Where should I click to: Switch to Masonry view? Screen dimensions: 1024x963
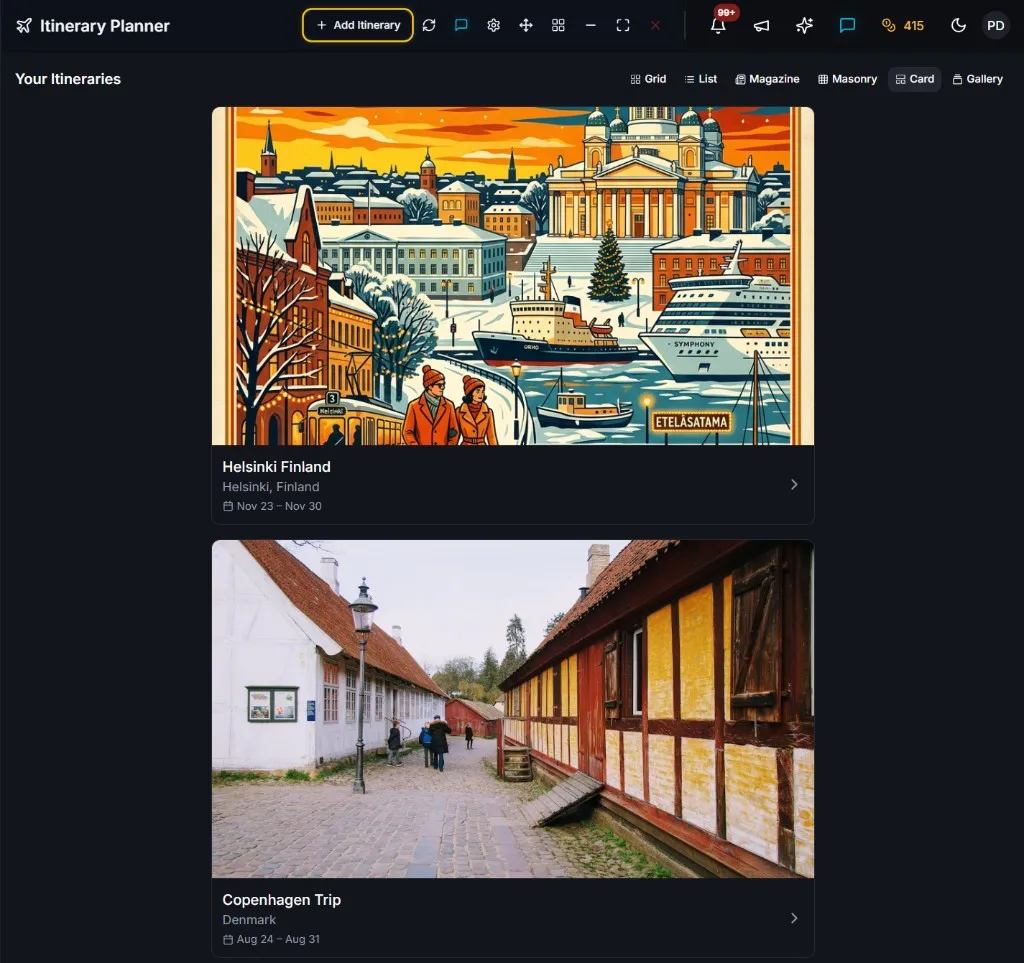848,79
